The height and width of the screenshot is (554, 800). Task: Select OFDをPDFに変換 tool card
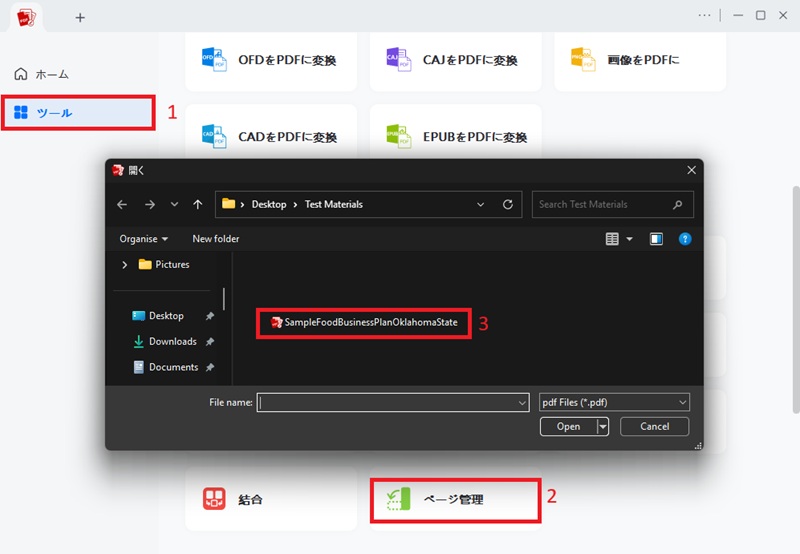[x=271, y=60]
